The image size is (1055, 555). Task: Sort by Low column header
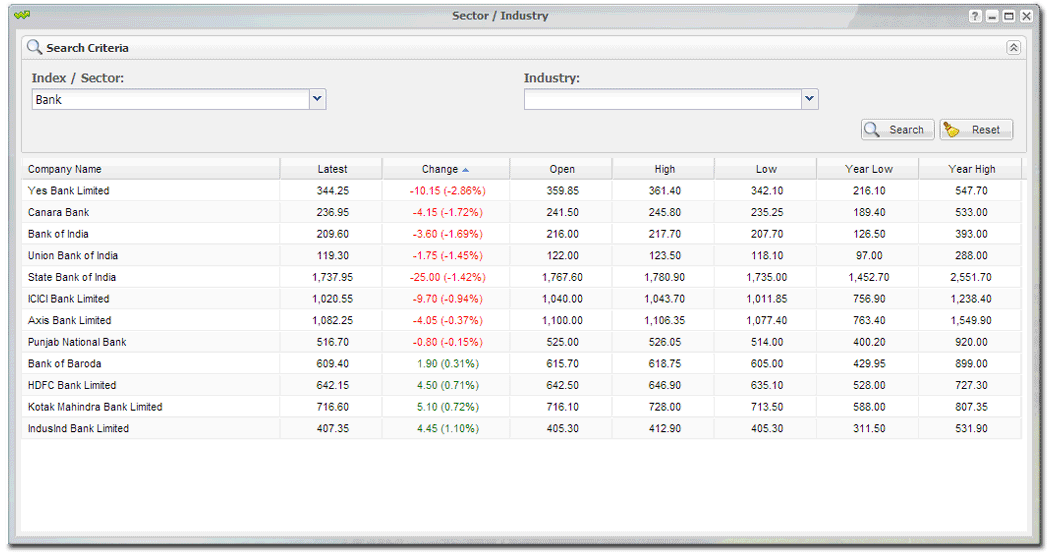[766, 170]
